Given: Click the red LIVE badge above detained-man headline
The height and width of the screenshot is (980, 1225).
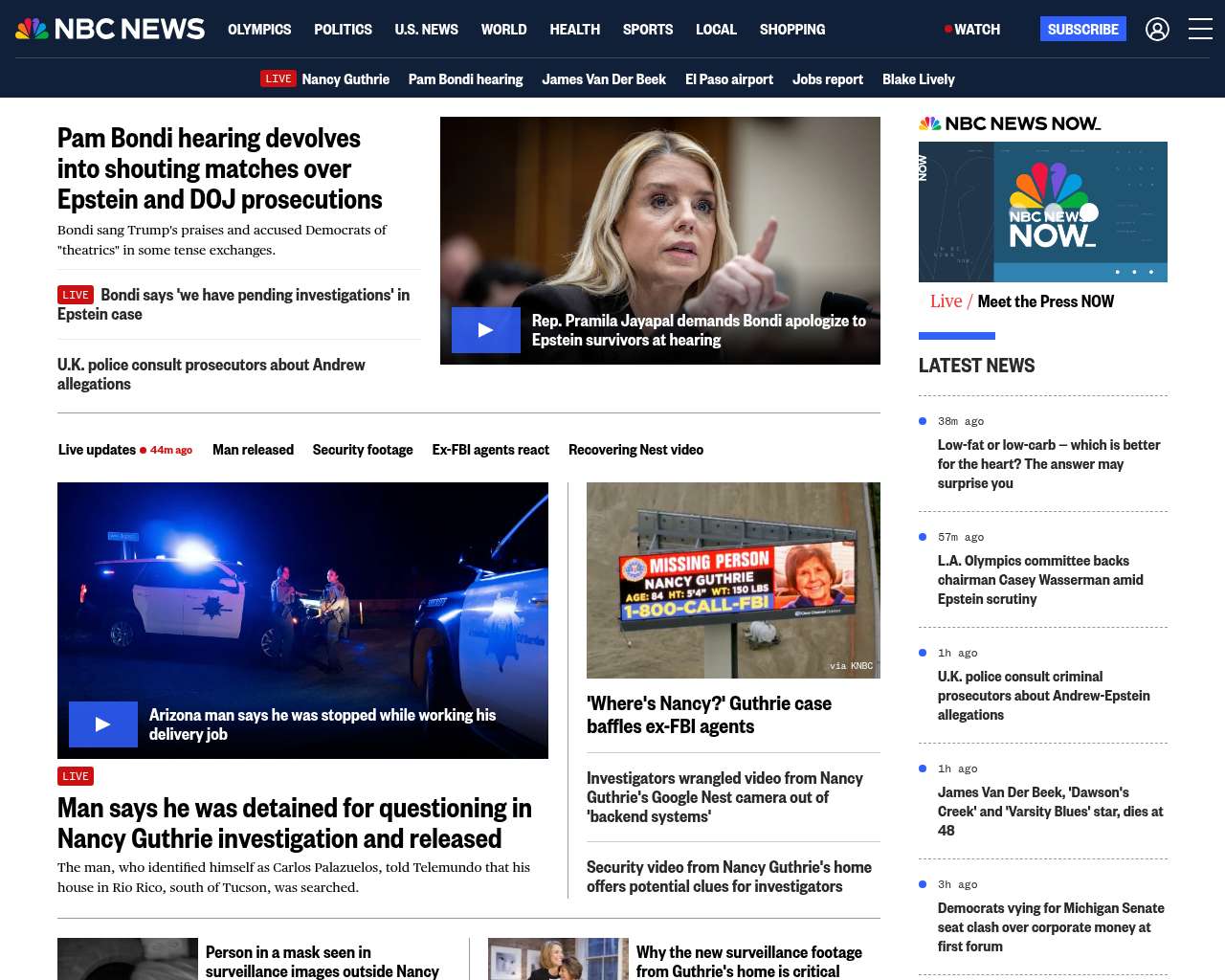Looking at the screenshot, I should point(76,776).
